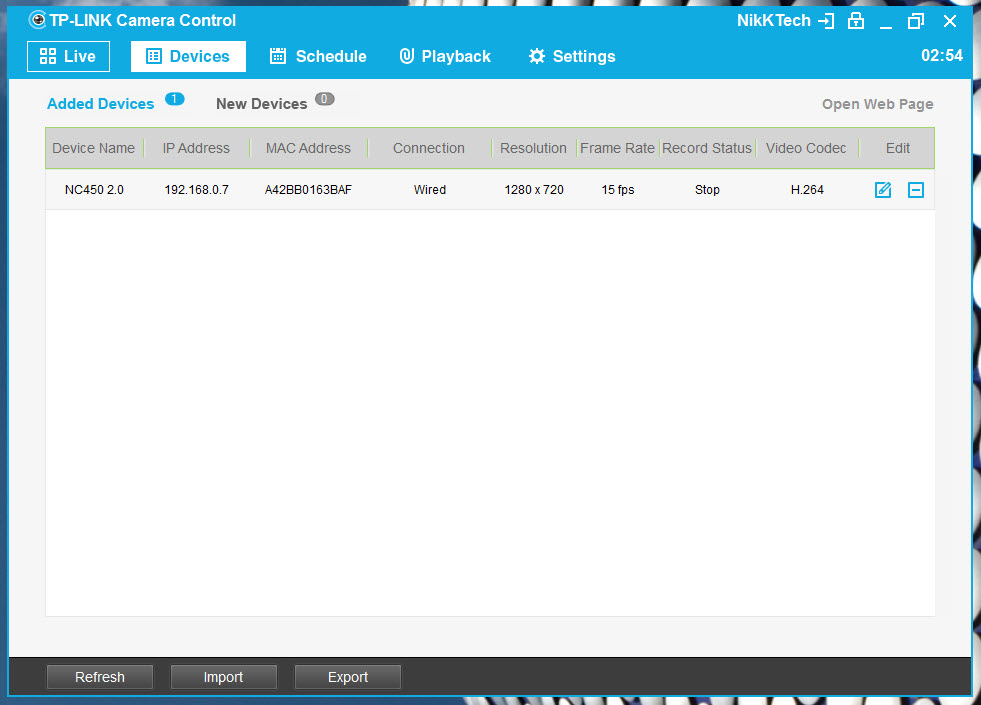Click the Video Codec column header
Image resolution: width=981 pixels, height=705 pixels.
[806, 148]
